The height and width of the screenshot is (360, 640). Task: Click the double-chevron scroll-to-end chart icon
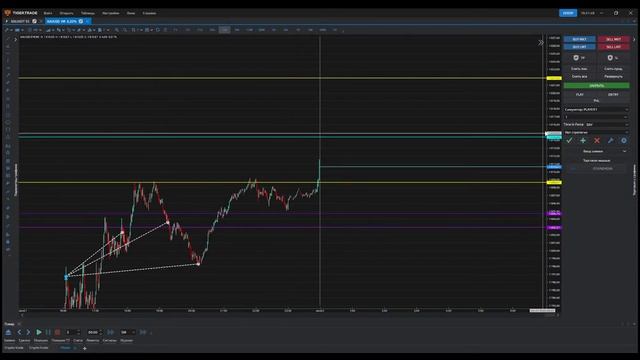point(541,42)
